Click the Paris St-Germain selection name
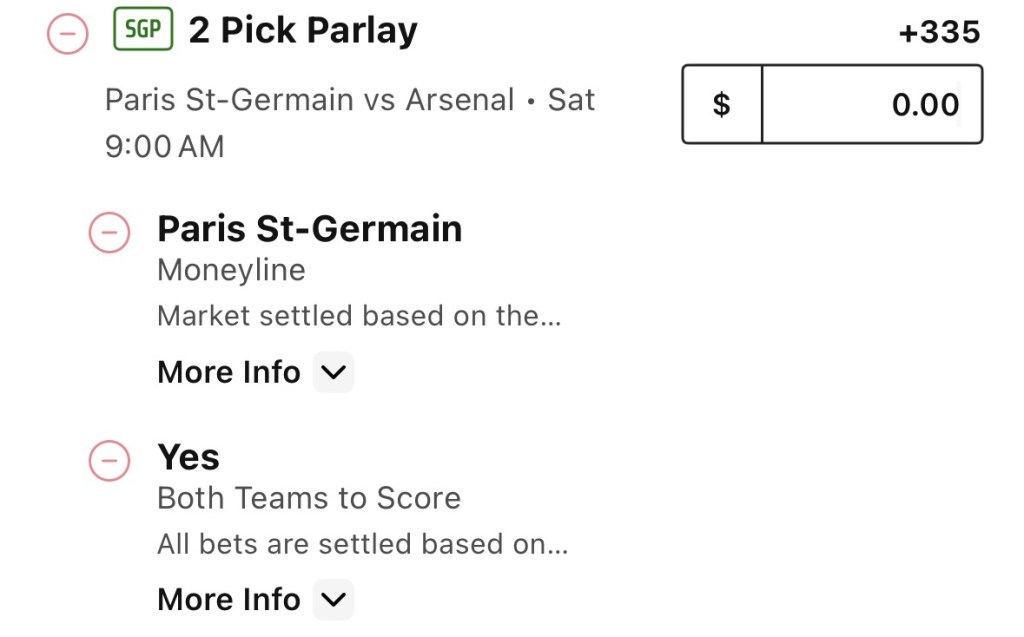The image size is (1024, 637). [x=310, y=229]
